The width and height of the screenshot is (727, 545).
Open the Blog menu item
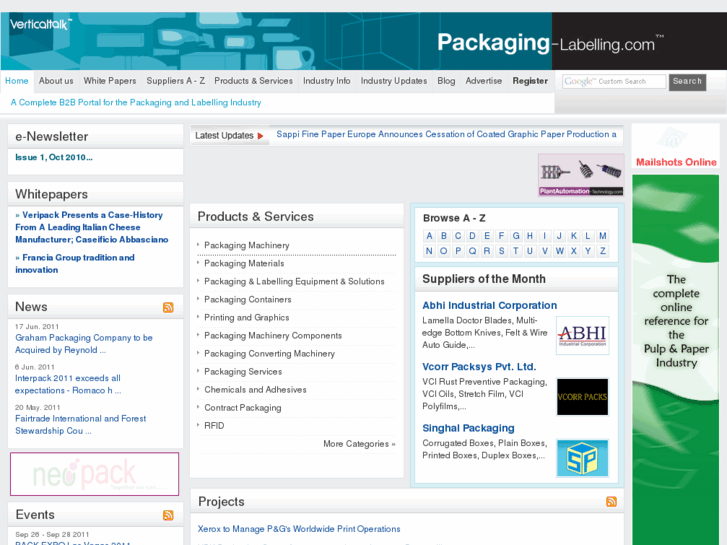[x=446, y=81]
